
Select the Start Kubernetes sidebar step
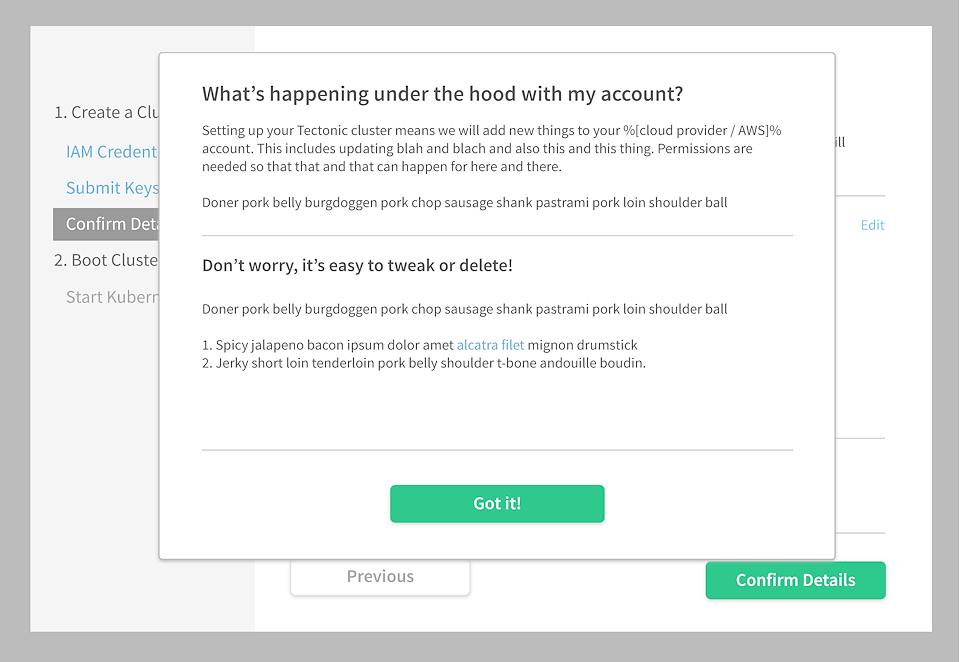coord(112,297)
